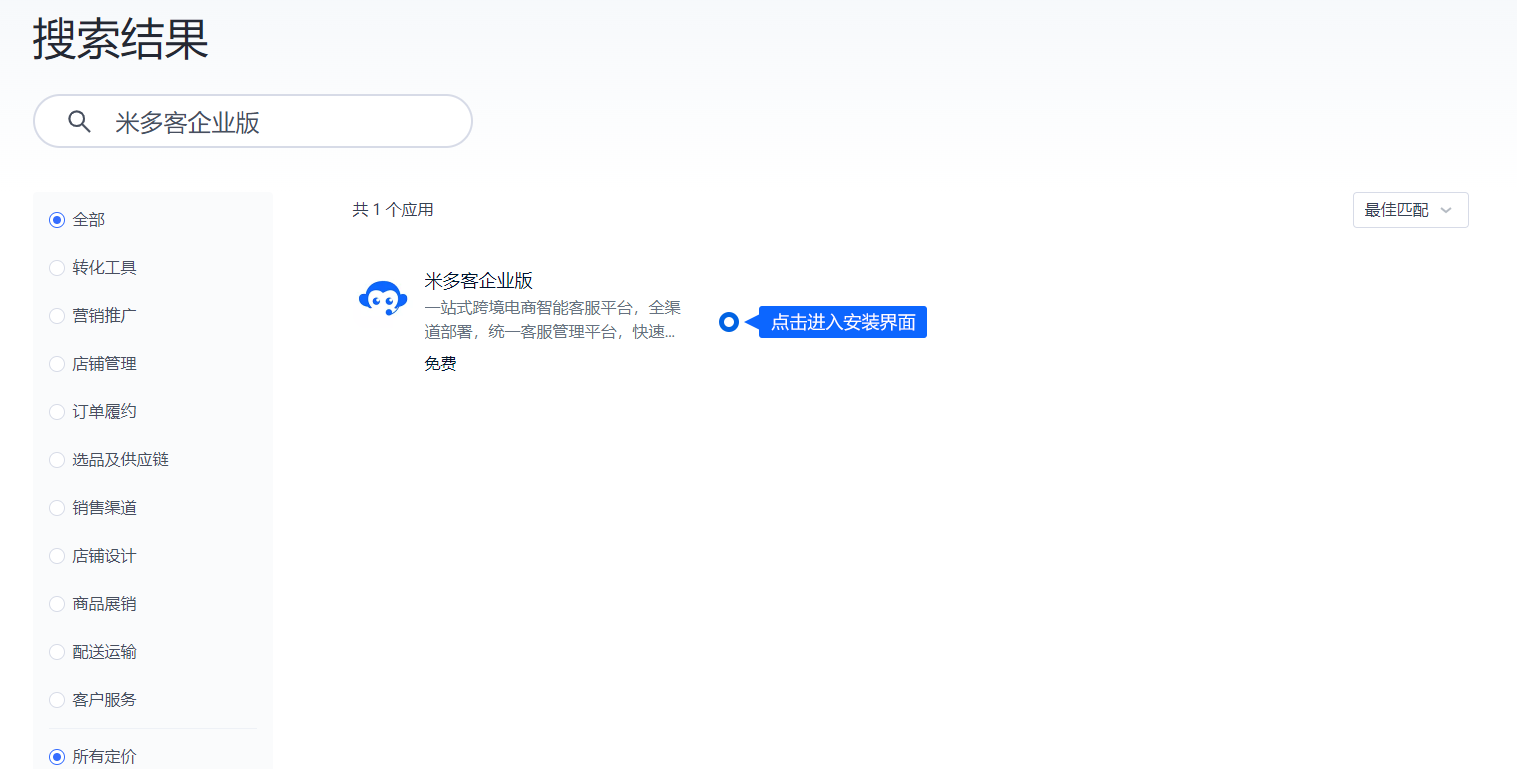Click into the 米多客企业版 search field

[x=280, y=122]
